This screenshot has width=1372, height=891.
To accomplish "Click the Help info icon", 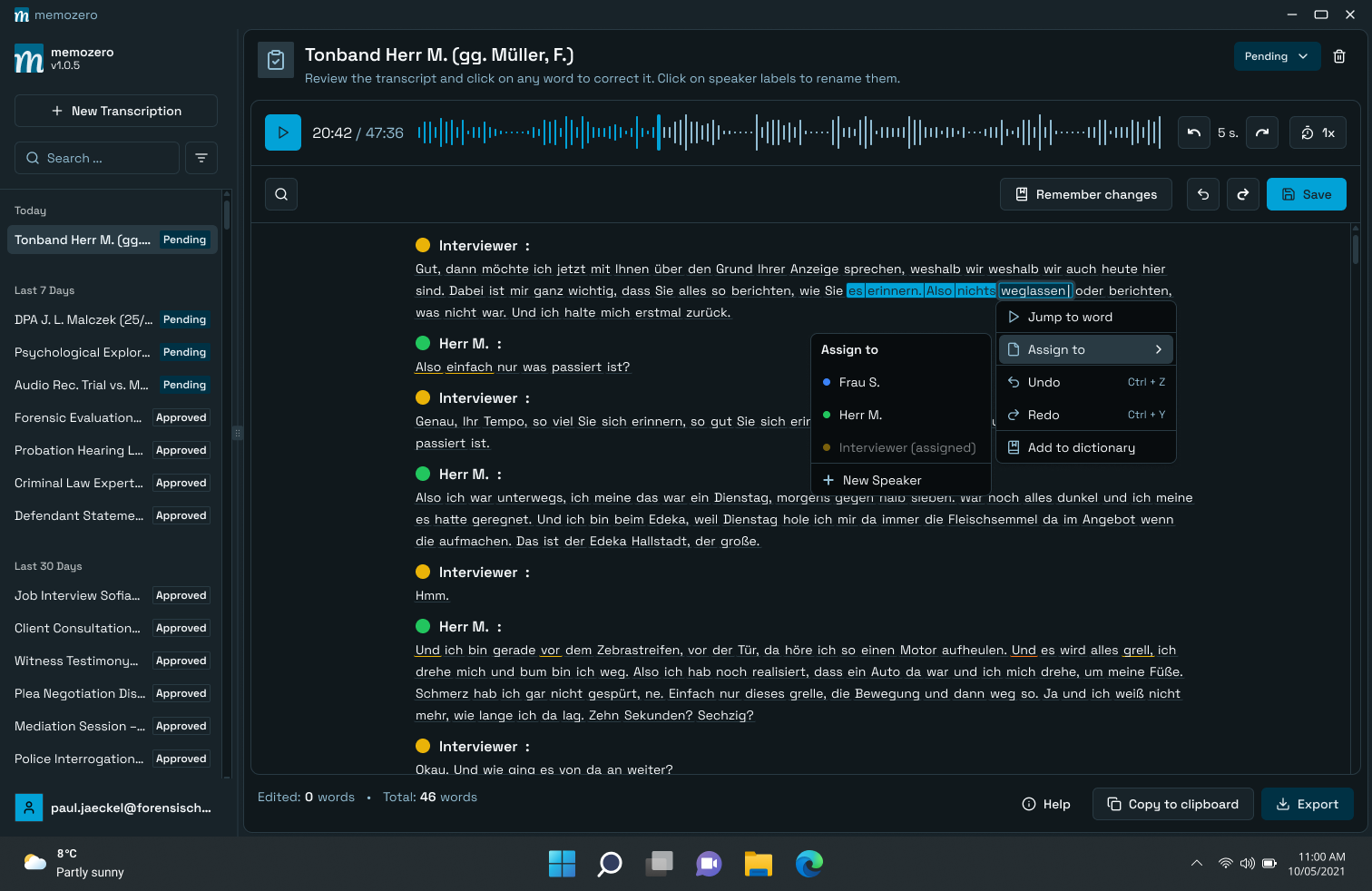I will click(1027, 804).
